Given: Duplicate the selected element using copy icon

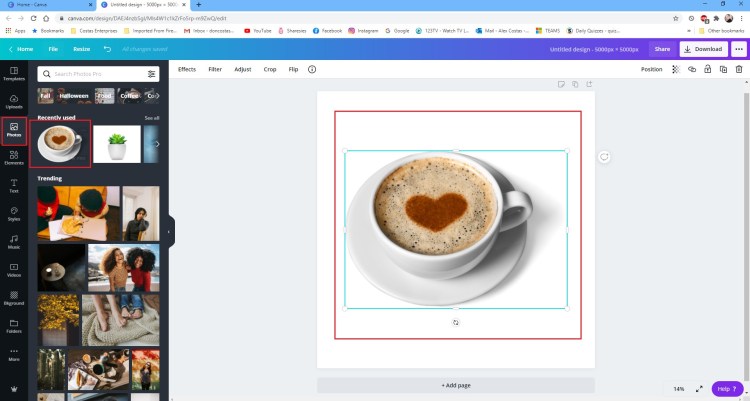Looking at the screenshot, I should click(723, 69).
